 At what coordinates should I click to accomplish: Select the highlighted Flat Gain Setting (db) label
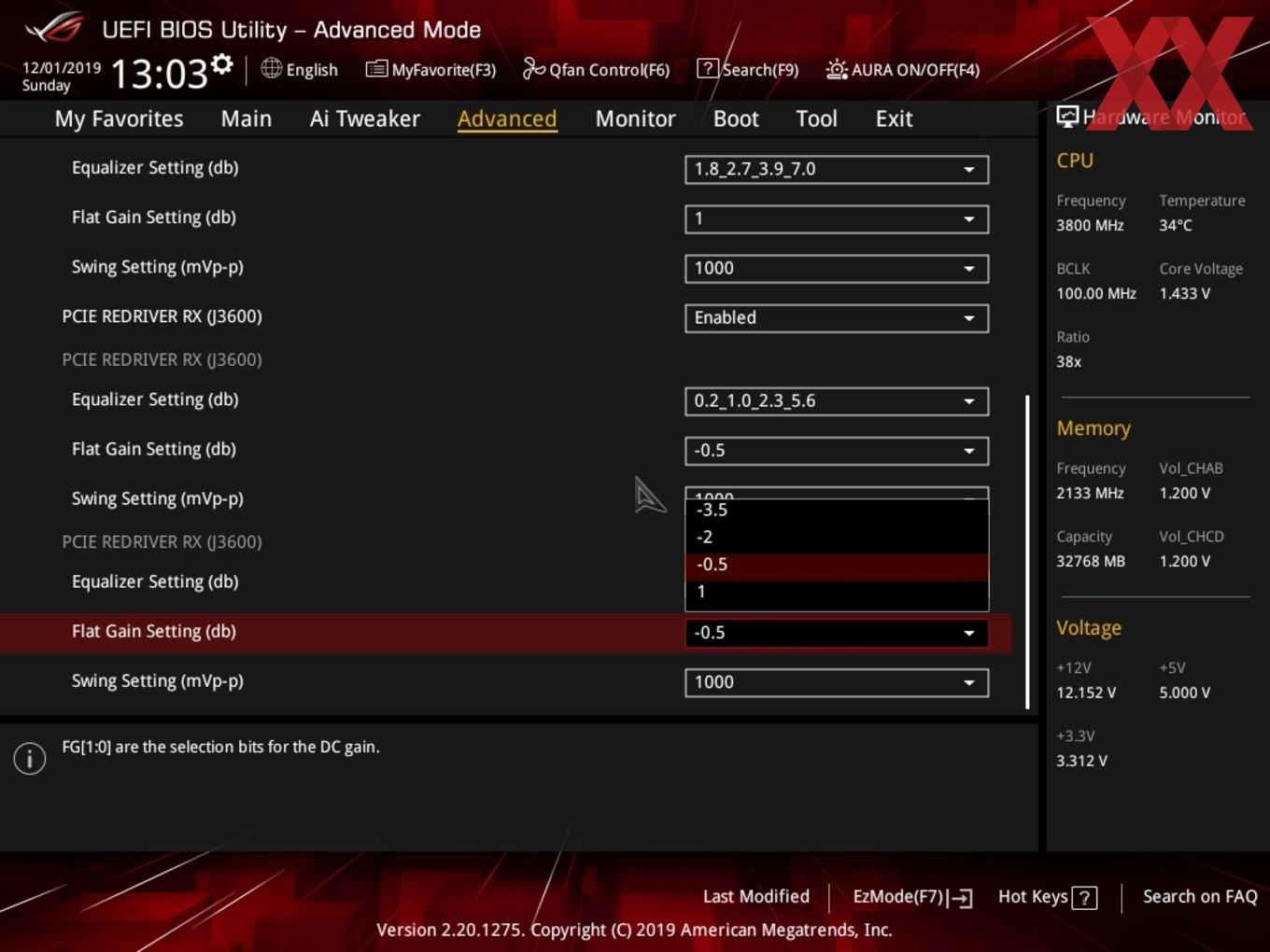pos(154,631)
